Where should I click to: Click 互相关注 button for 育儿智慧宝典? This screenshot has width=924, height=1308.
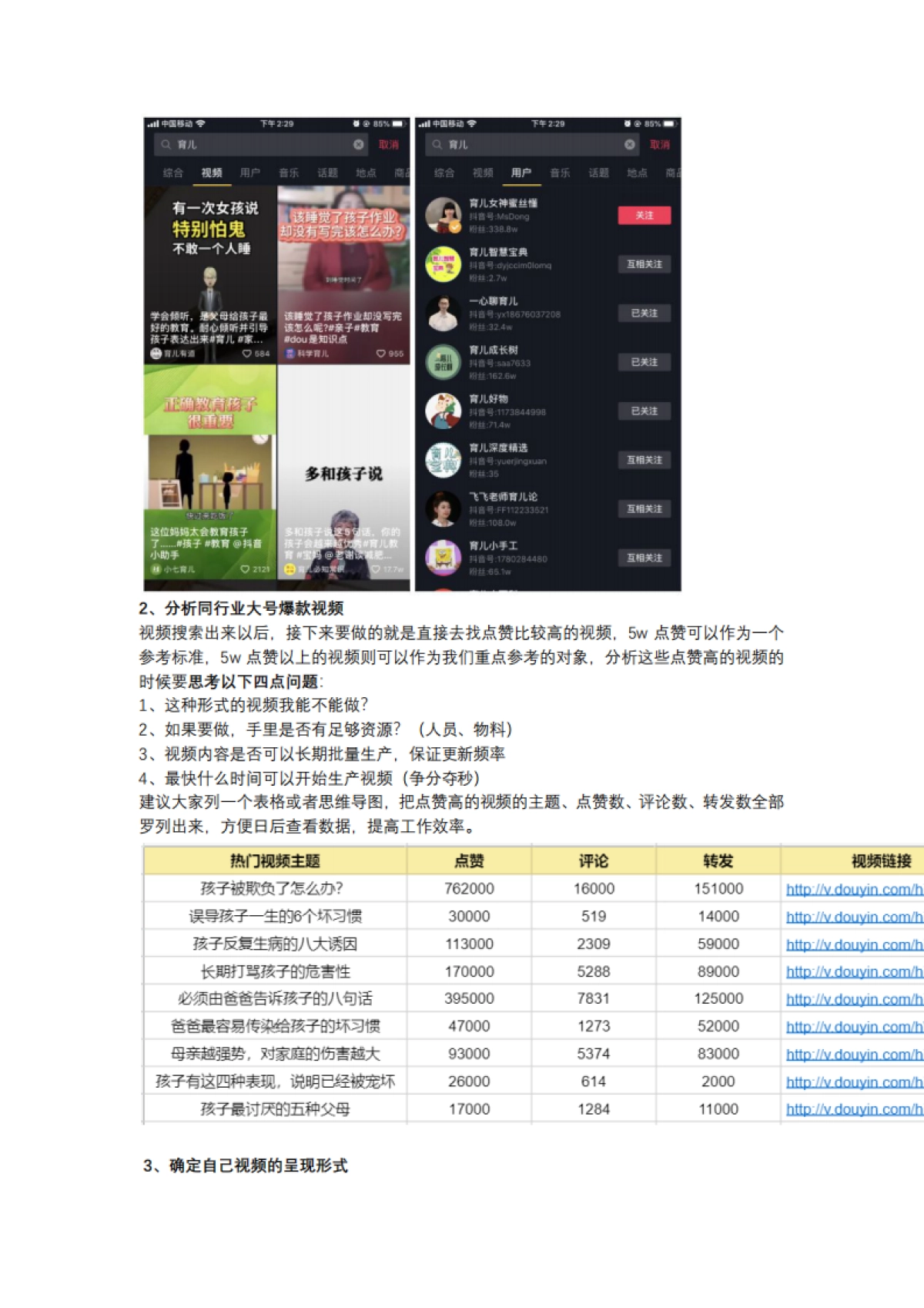tap(644, 264)
